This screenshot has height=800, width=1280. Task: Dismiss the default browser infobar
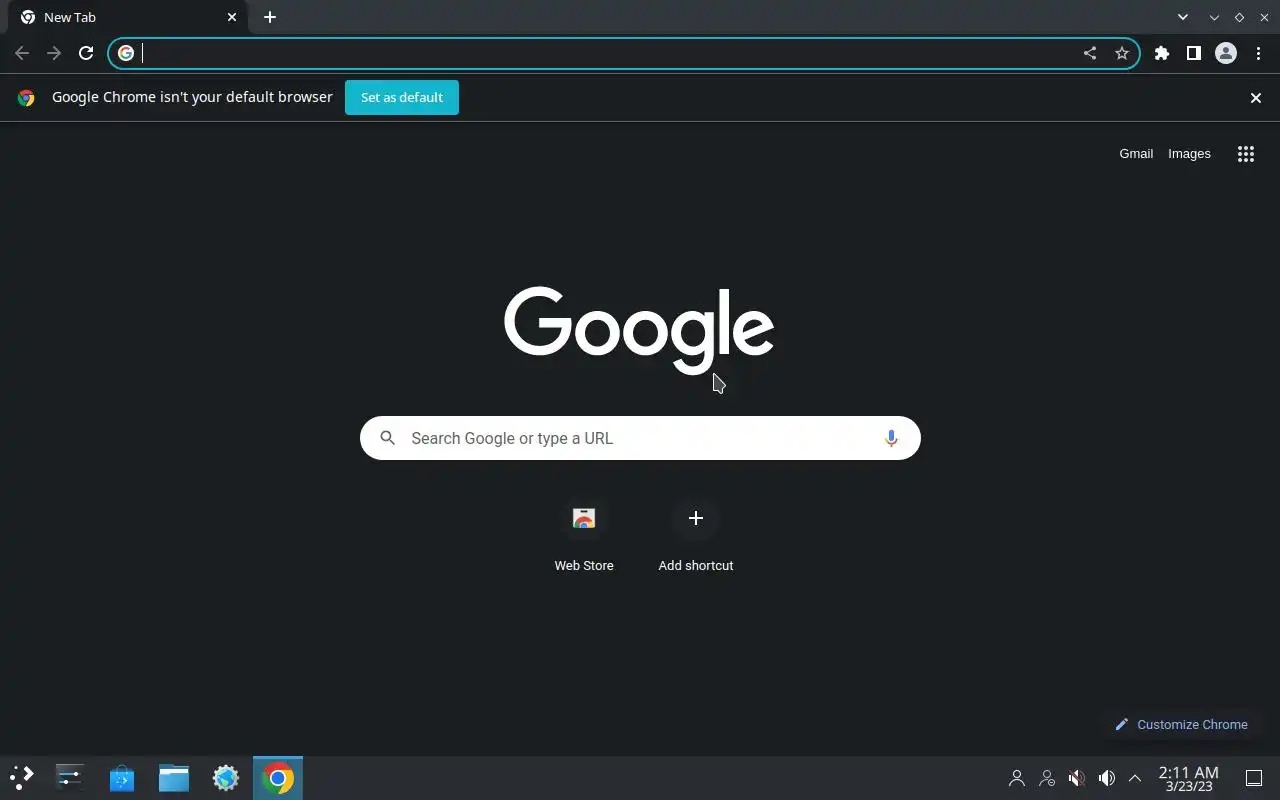1256,97
